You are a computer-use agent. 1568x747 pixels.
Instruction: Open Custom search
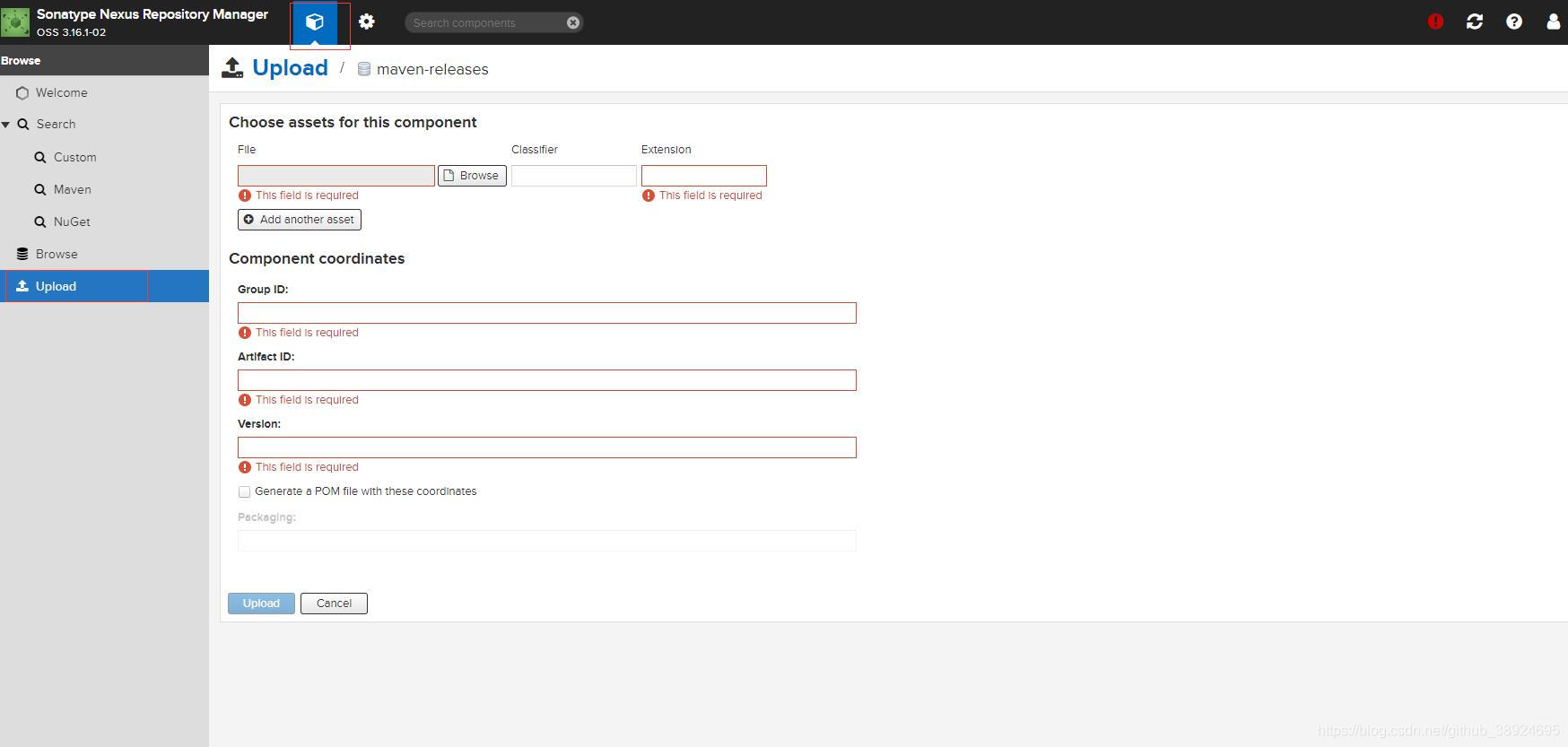(x=104, y=157)
